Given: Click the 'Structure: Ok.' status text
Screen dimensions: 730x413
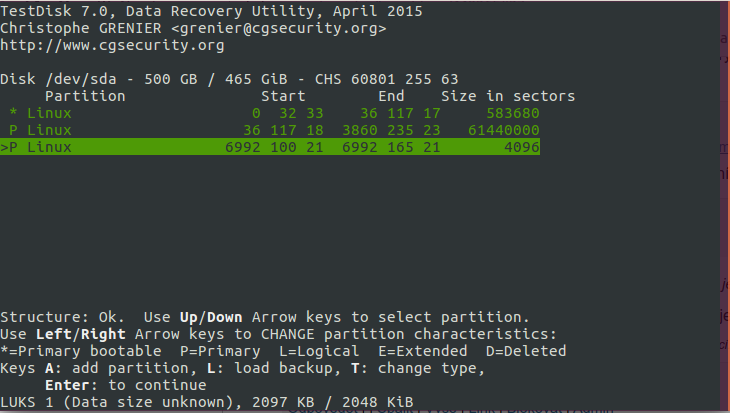Looking at the screenshot, I should pyautogui.click(x=62, y=317).
